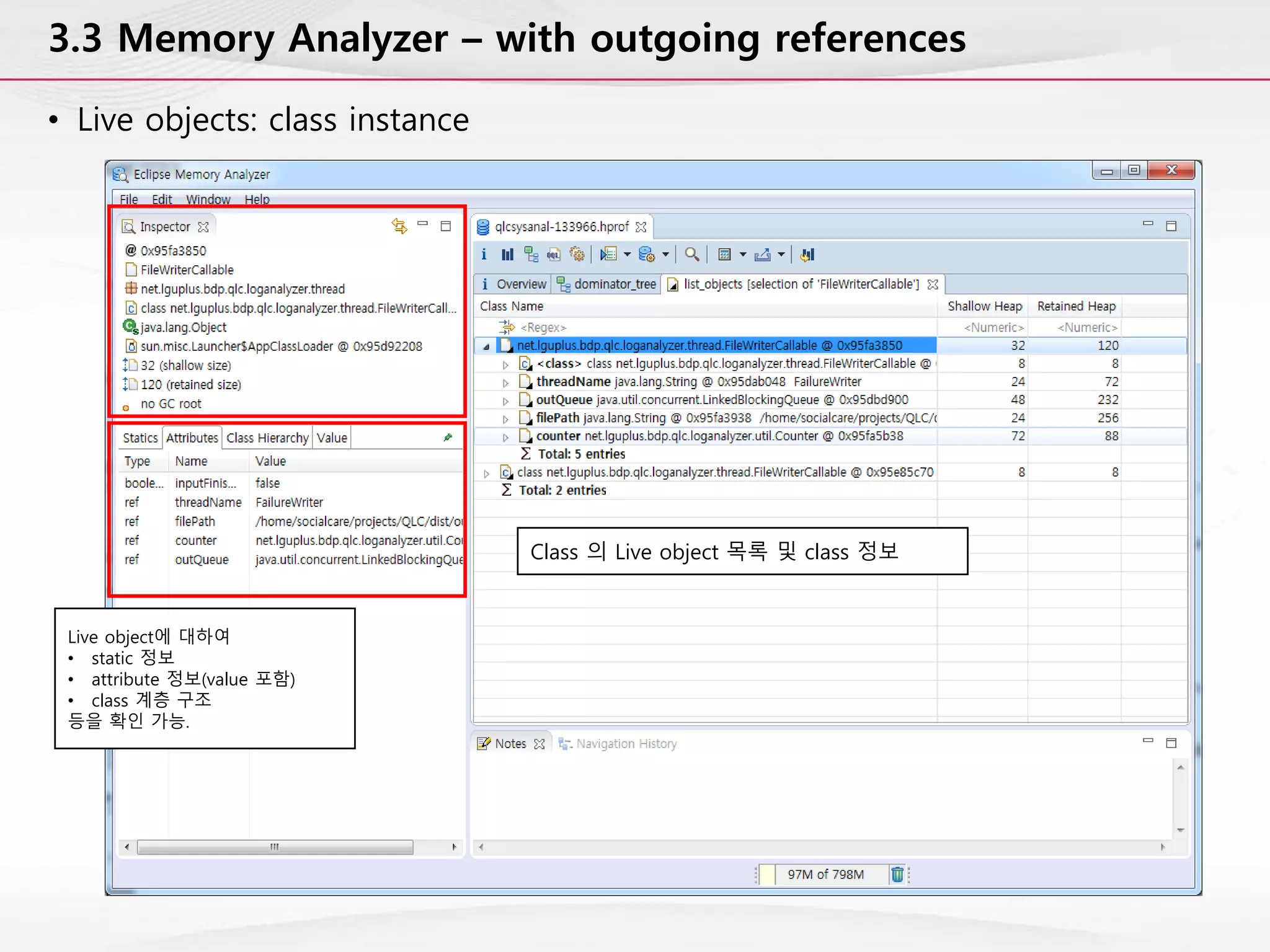
Task: Open the group result dropdown arrow
Action: click(743, 255)
